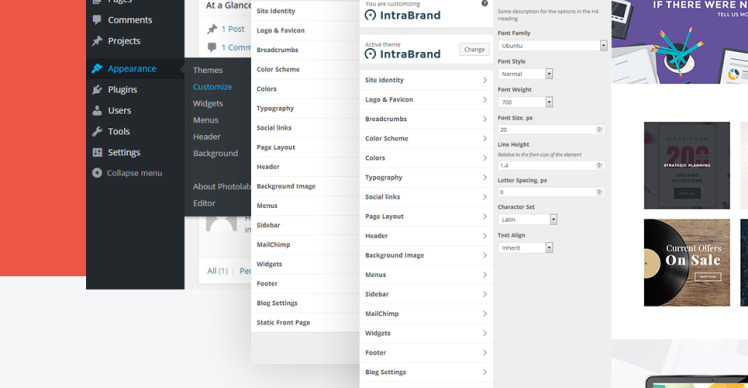The width and height of the screenshot is (748, 388).
Task: Open Header in the Appearance submenu
Action: click(207, 137)
